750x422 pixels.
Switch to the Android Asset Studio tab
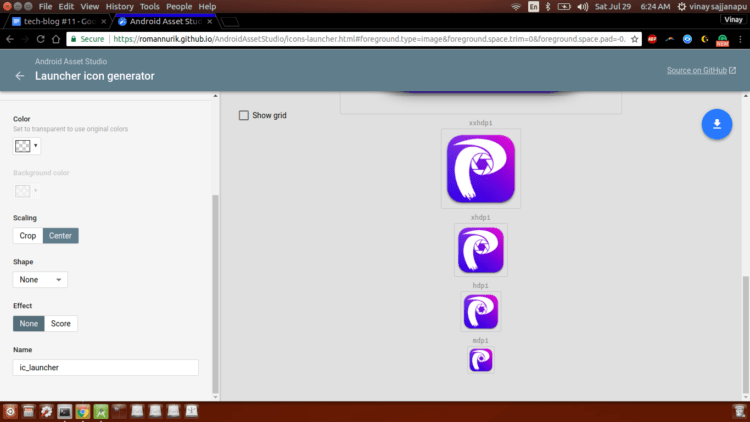pyautogui.click(x=165, y=22)
